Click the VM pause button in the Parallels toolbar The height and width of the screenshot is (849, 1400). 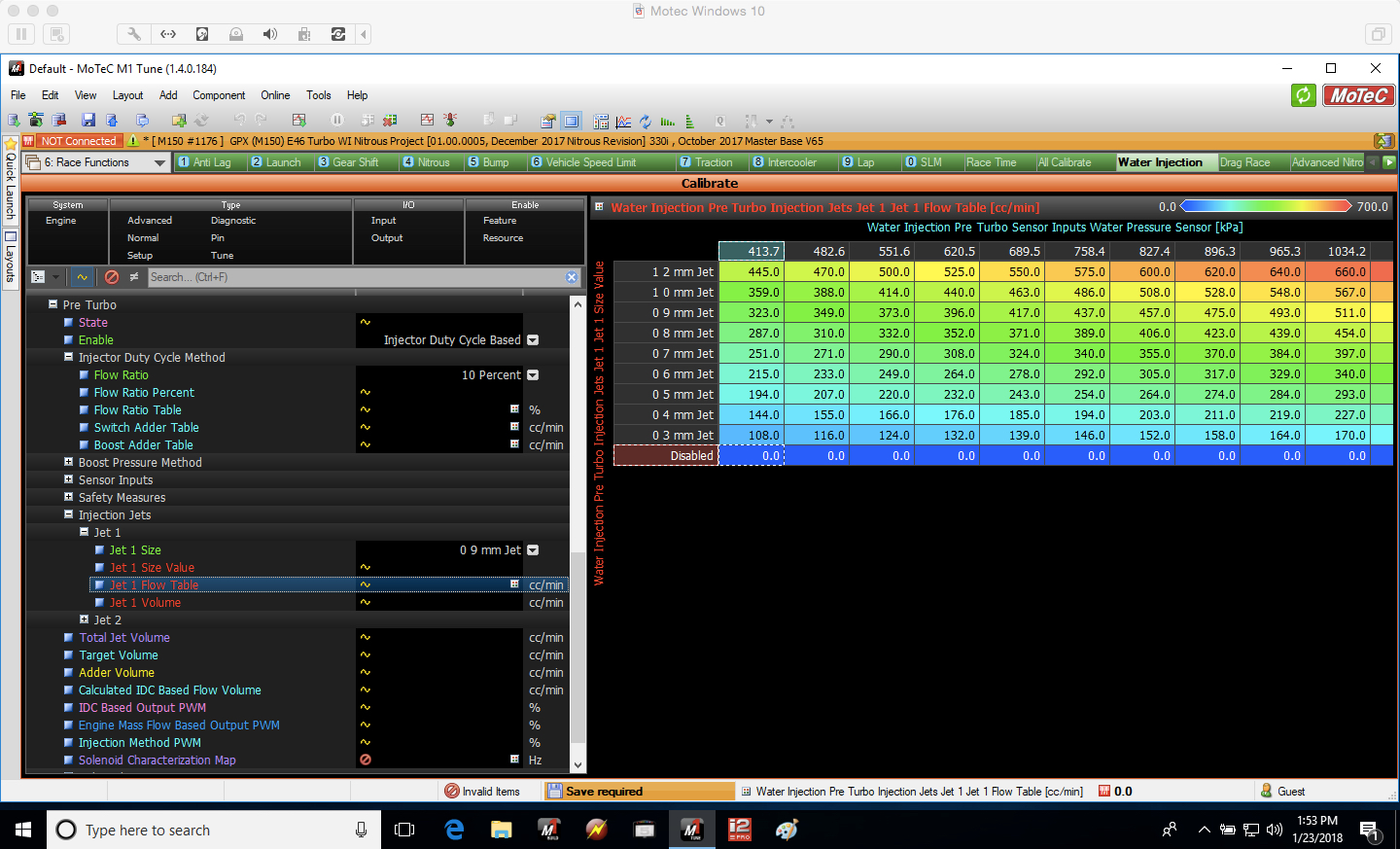point(21,34)
